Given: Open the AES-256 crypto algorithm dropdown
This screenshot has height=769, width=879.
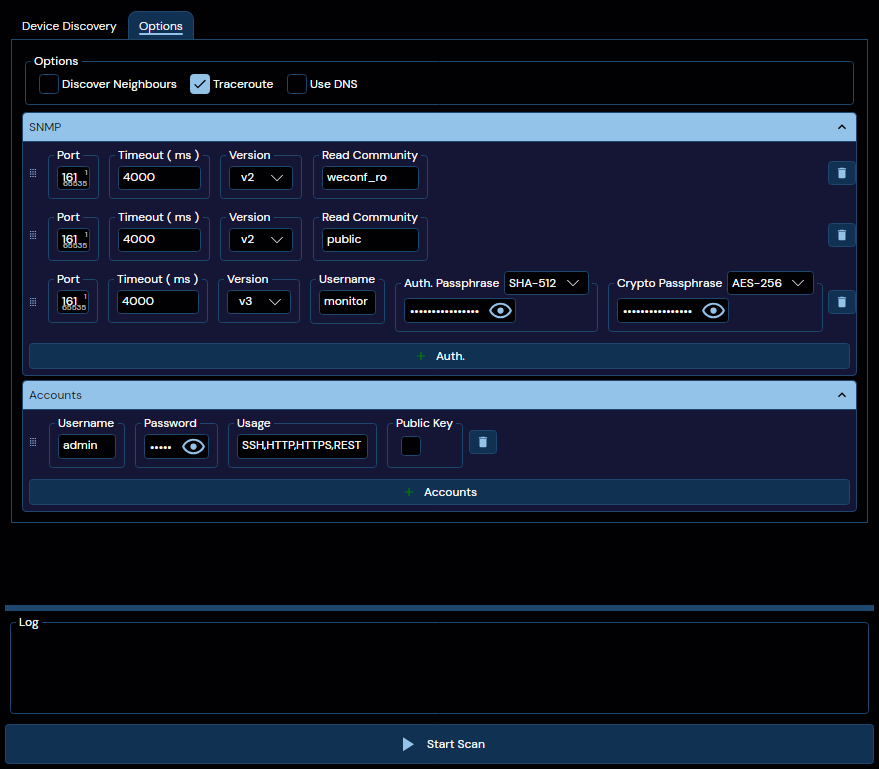Looking at the screenshot, I should coord(770,283).
